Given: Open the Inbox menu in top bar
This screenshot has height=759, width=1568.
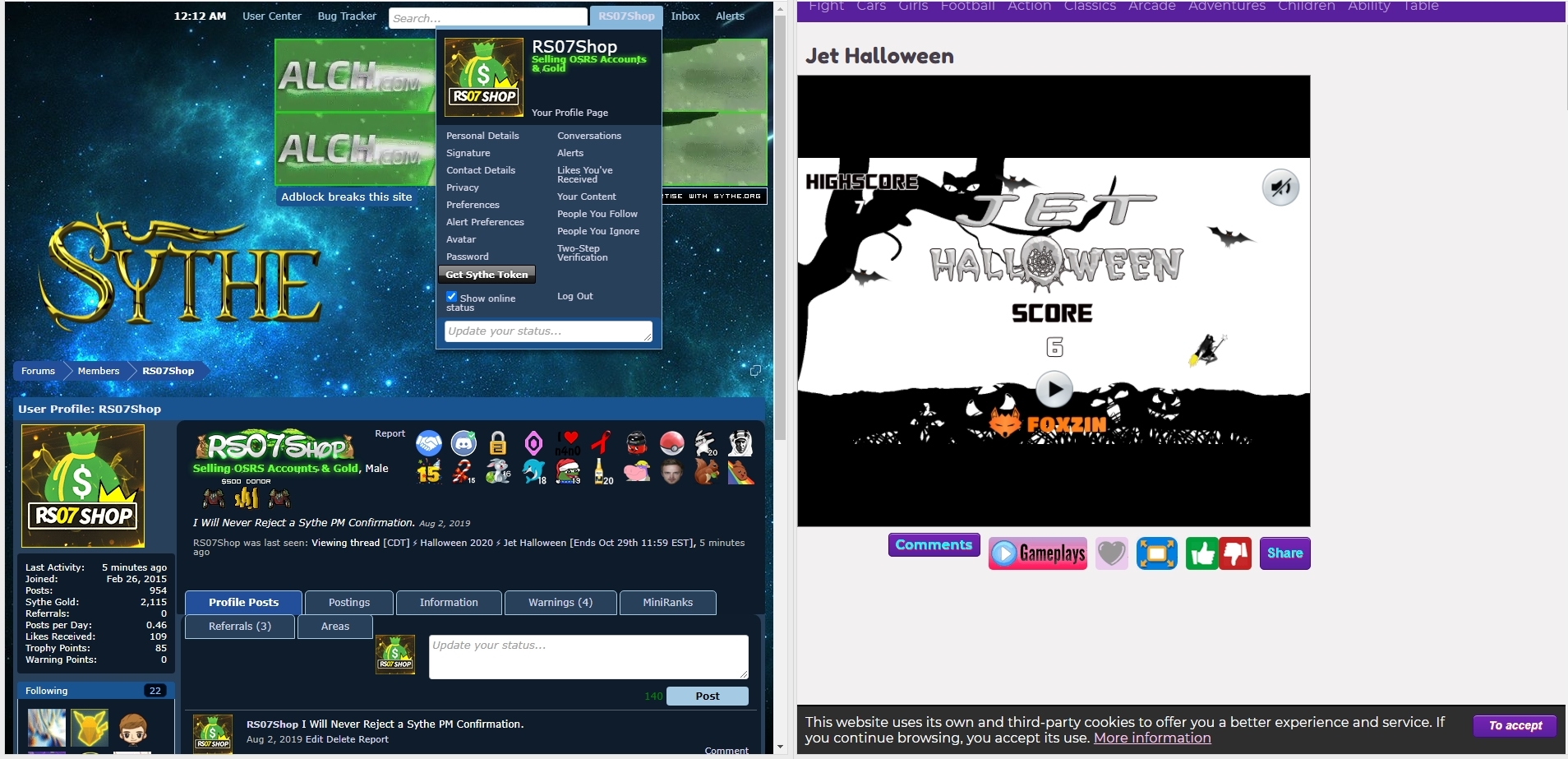Looking at the screenshot, I should point(685,16).
